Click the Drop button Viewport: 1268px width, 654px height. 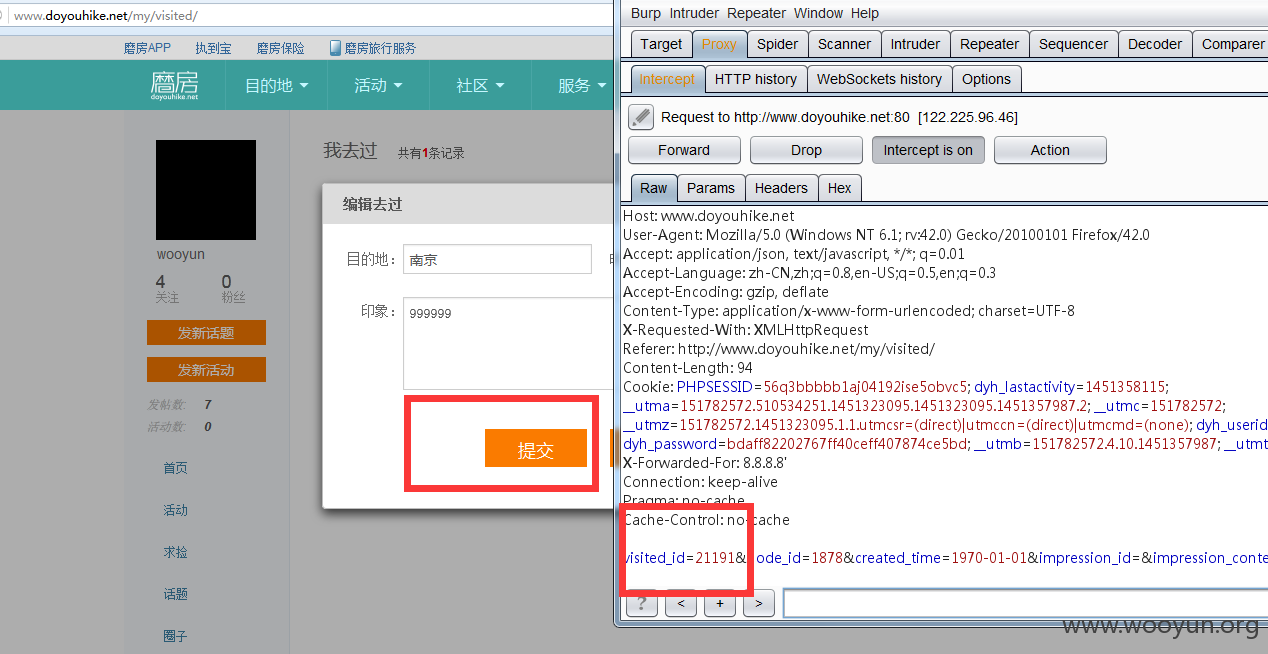click(806, 150)
